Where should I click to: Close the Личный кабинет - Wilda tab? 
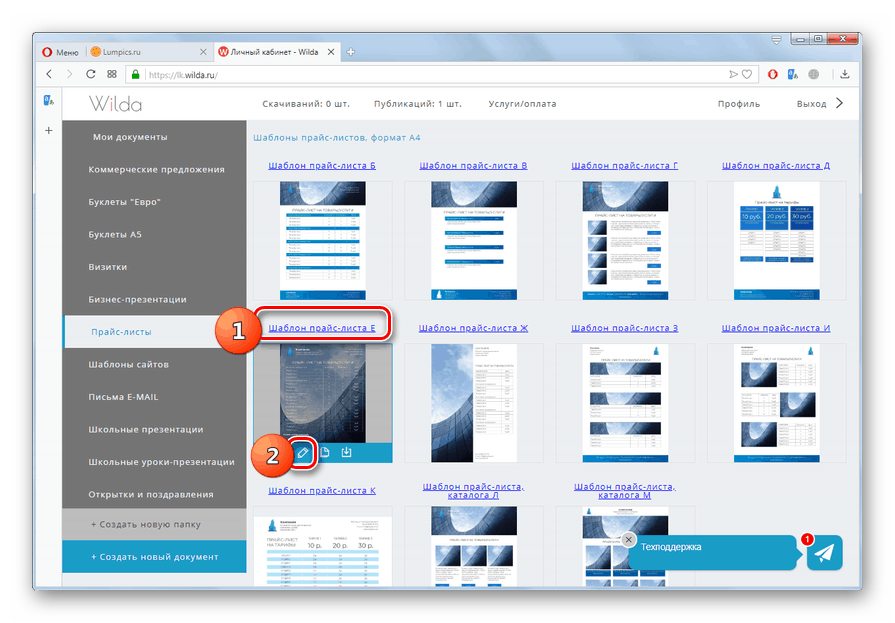[x=330, y=52]
